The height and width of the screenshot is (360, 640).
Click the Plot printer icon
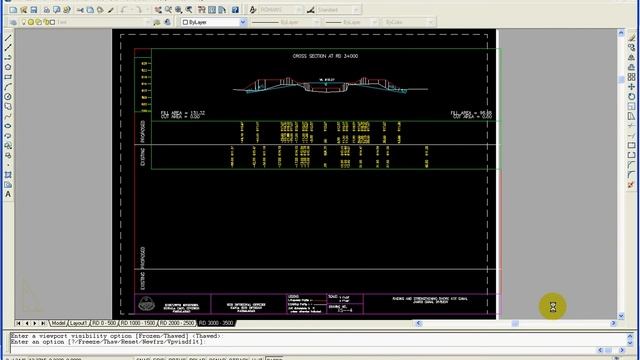(47, 9)
